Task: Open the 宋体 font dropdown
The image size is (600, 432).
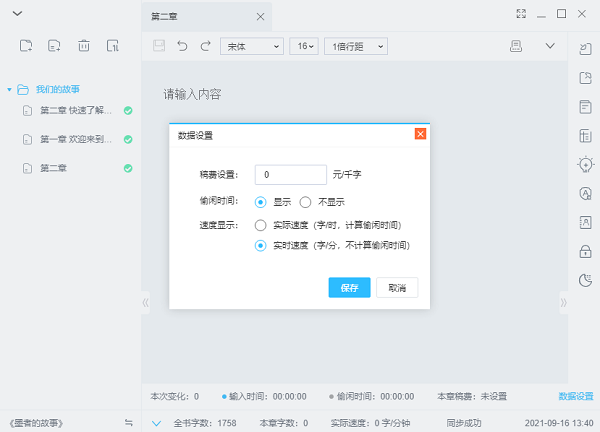Action: tap(252, 46)
